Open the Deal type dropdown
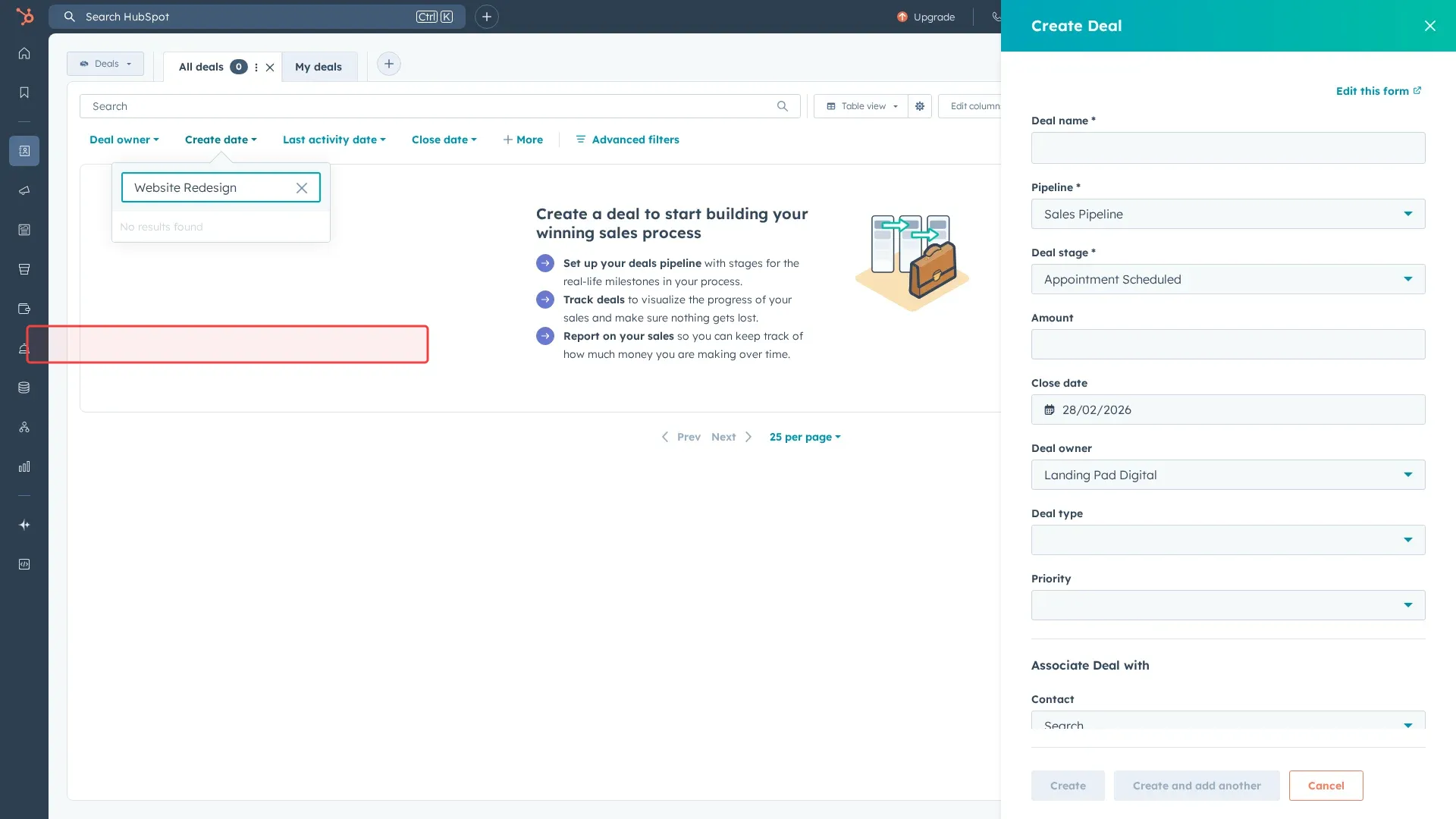The width and height of the screenshot is (1456, 819). coord(1228,540)
